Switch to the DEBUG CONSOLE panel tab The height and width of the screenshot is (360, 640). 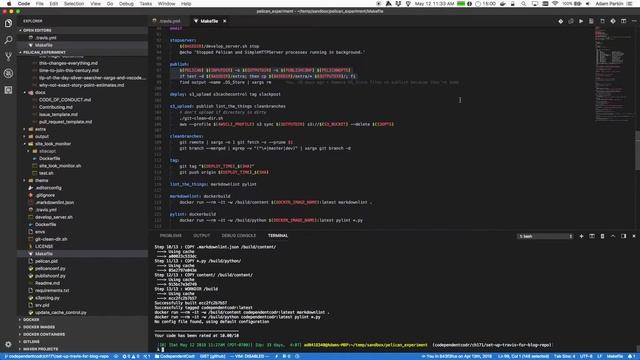tap(239, 236)
